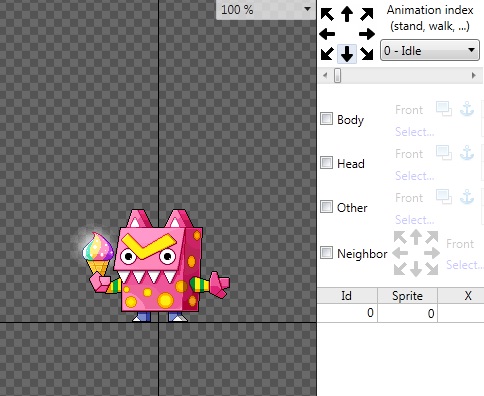Select the up-left direction arrow

coord(327,14)
